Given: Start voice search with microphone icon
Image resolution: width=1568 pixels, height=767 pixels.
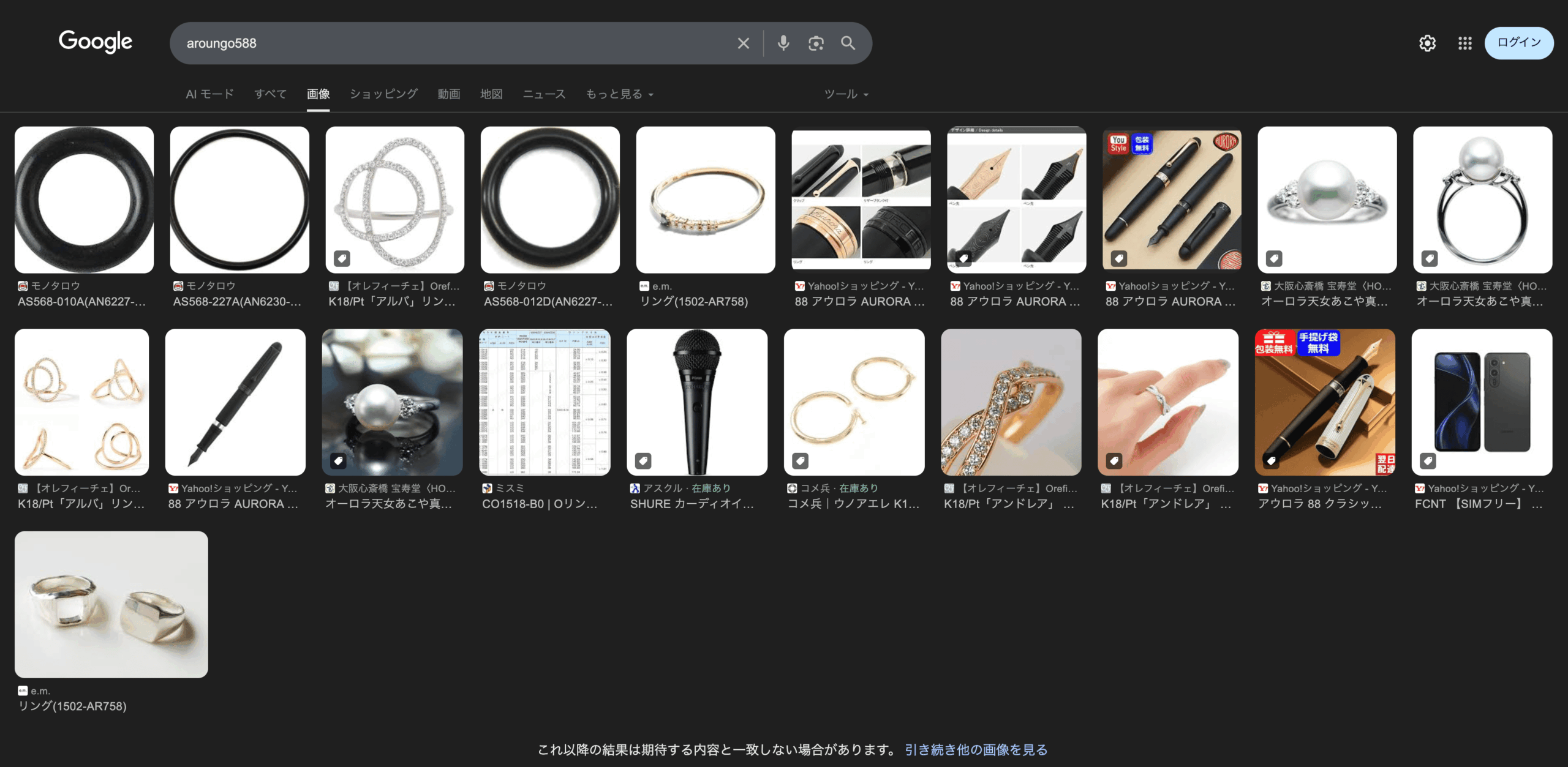Looking at the screenshot, I should pos(783,43).
